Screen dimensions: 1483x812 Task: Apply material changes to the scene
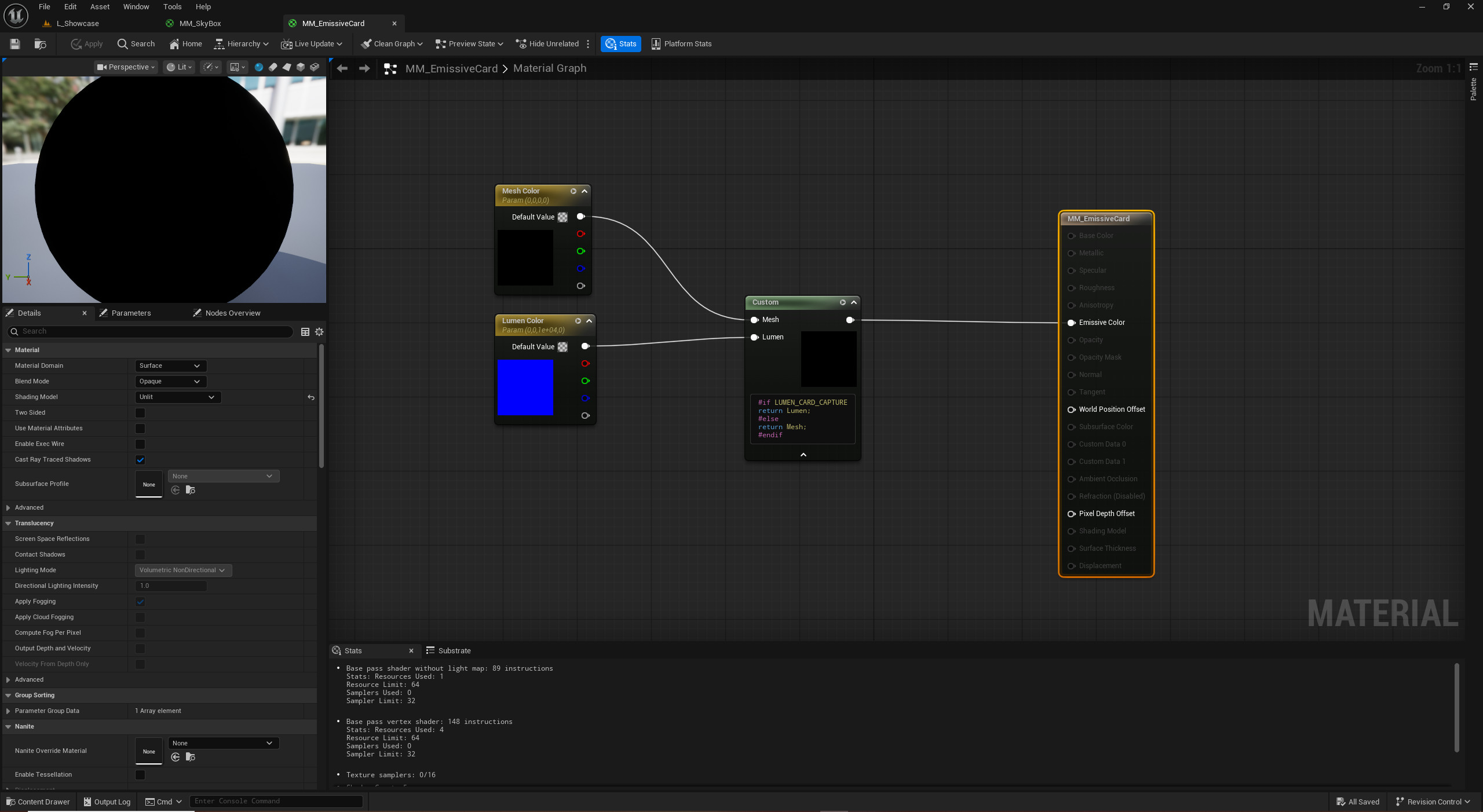(86, 43)
